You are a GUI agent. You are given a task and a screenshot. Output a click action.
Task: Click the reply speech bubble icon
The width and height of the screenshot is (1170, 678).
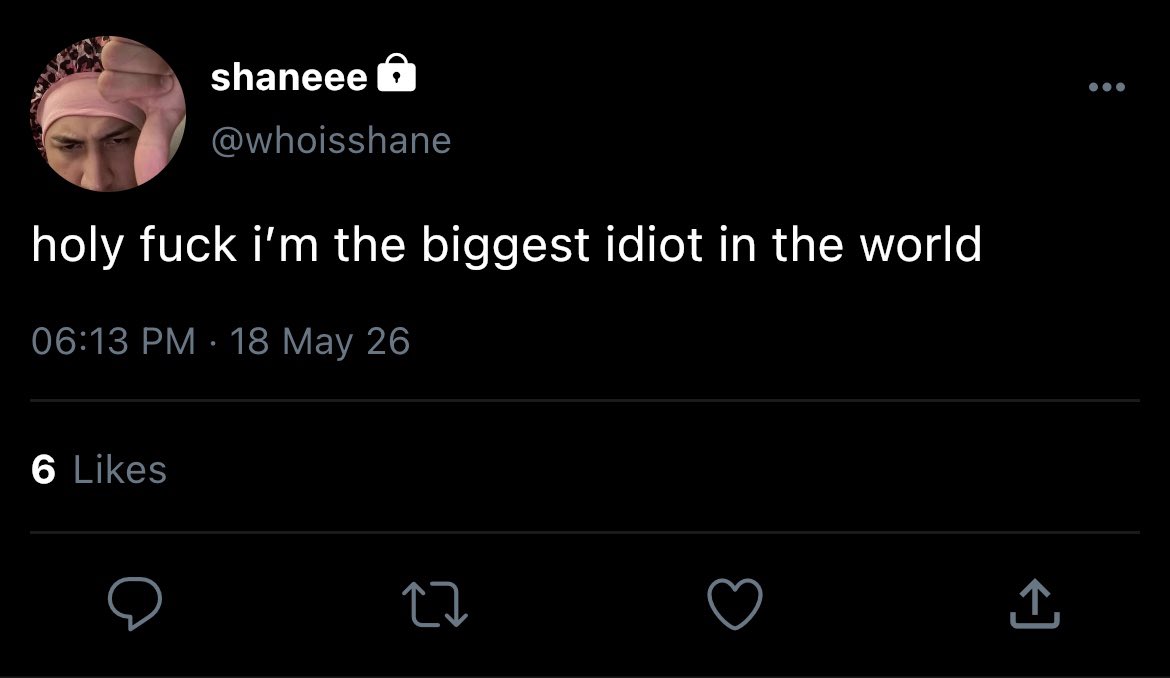(x=134, y=603)
